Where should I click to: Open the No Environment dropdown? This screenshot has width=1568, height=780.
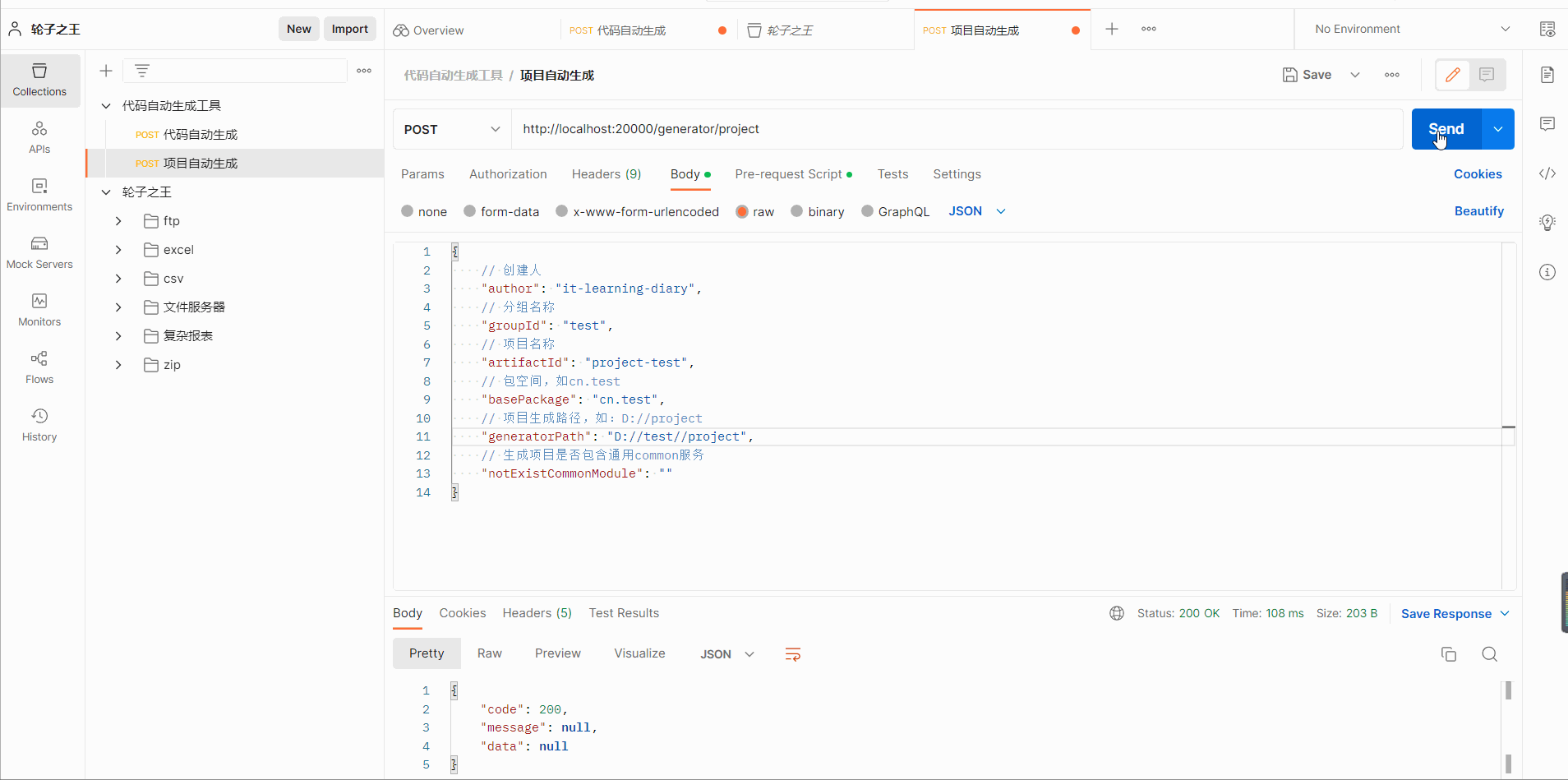pyautogui.click(x=1411, y=29)
